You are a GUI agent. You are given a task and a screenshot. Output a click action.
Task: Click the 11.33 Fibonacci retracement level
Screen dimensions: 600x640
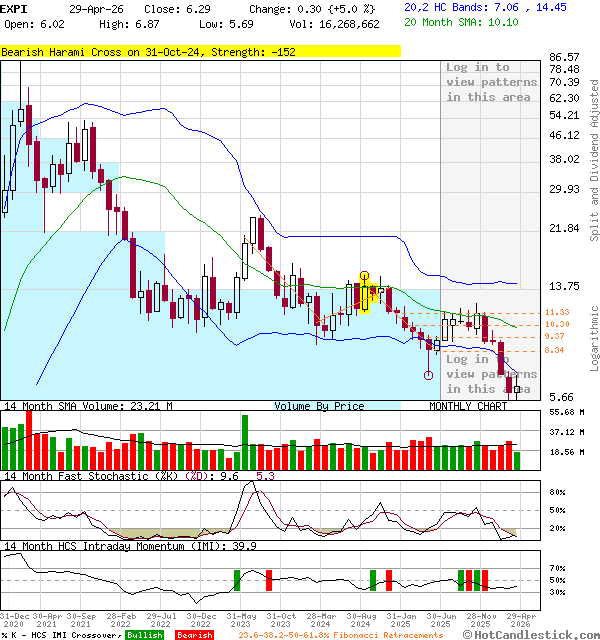pos(557,312)
